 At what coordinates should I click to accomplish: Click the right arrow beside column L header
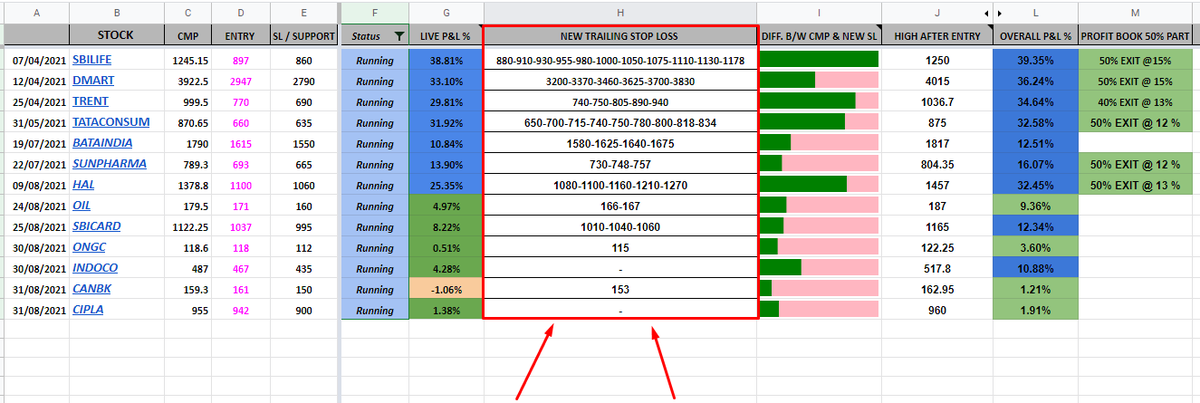pos(1001,13)
